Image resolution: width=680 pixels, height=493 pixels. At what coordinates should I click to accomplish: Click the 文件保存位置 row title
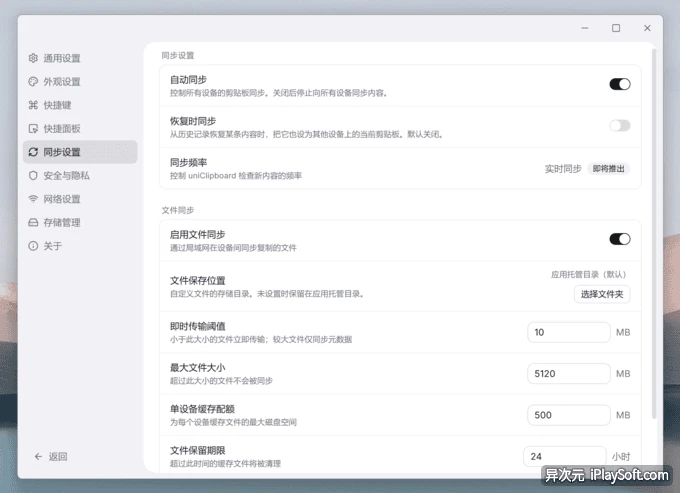[x=197, y=281]
